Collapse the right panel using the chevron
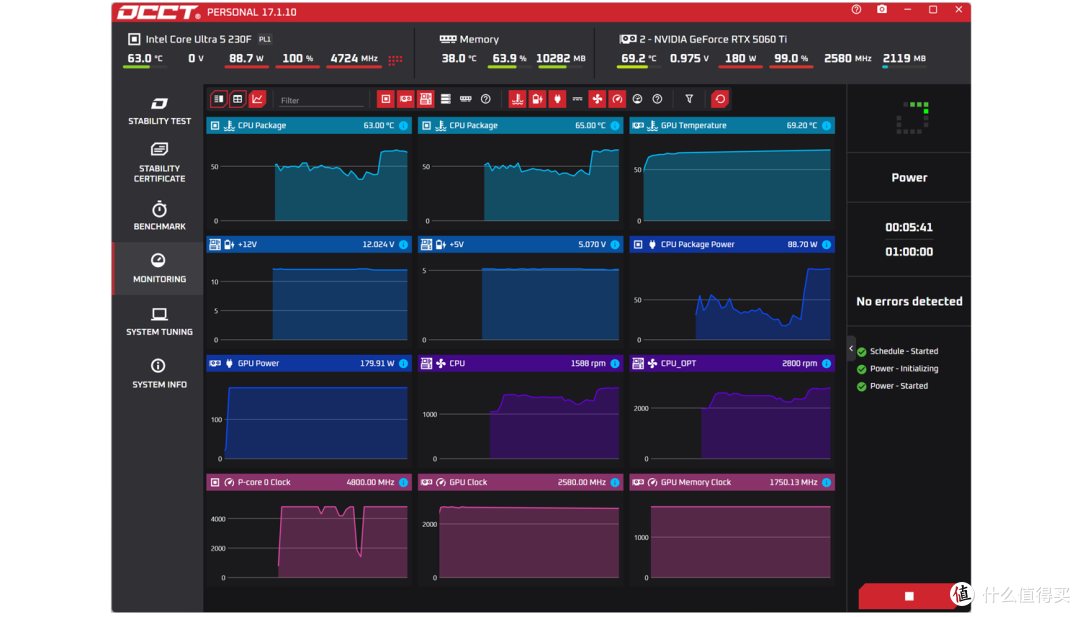The image size is (1080, 617). (851, 348)
